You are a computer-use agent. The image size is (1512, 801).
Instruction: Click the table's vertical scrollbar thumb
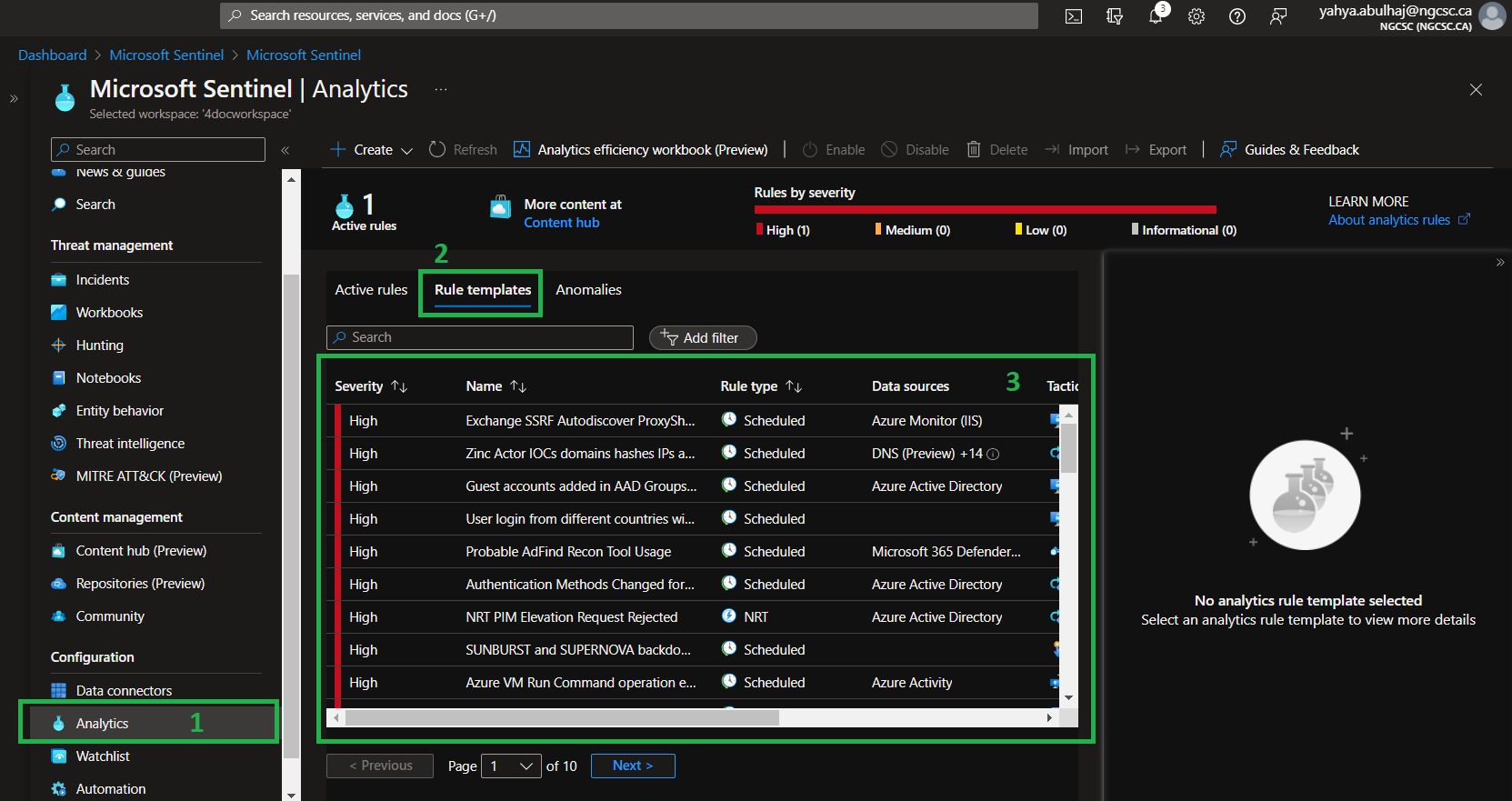coord(1069,447)
